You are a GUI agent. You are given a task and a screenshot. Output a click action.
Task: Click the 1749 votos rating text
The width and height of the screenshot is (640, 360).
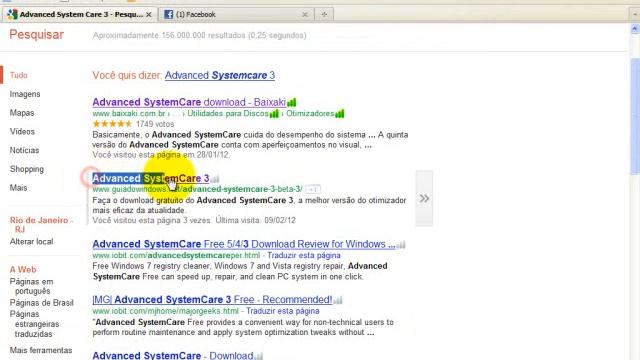(x=155, y=124)
